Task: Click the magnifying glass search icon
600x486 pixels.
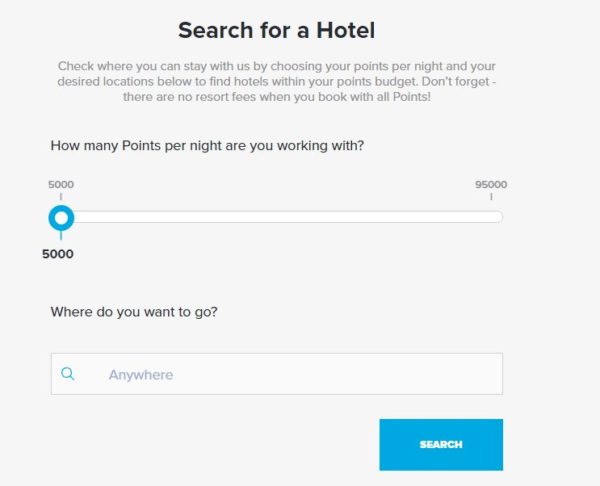Action: click(68, 374)
